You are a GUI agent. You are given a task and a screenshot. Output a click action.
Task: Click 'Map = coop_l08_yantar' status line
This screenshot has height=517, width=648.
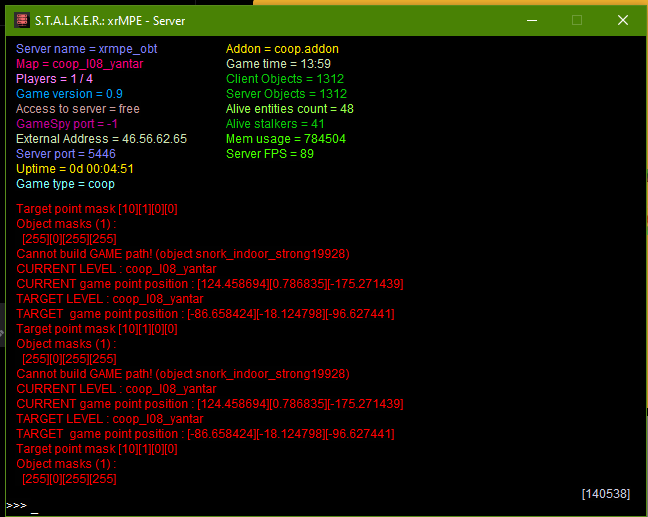point(80,64)
